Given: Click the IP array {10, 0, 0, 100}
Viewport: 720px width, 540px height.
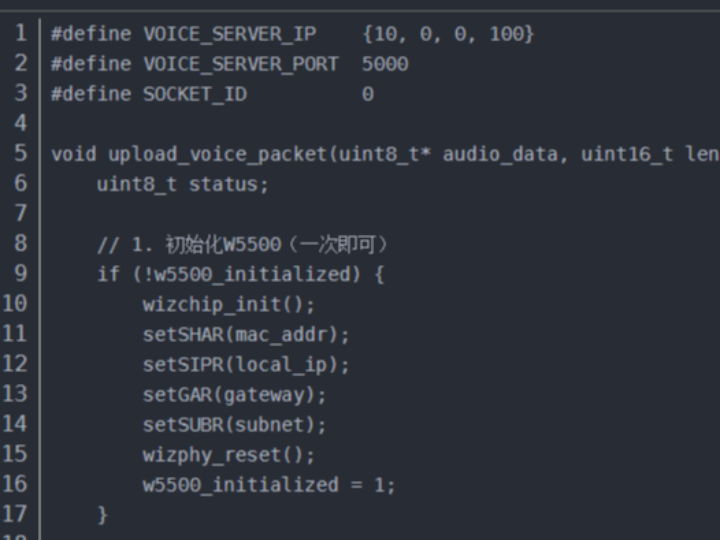Looking at the screenshot, I should [x=448, y=34].
